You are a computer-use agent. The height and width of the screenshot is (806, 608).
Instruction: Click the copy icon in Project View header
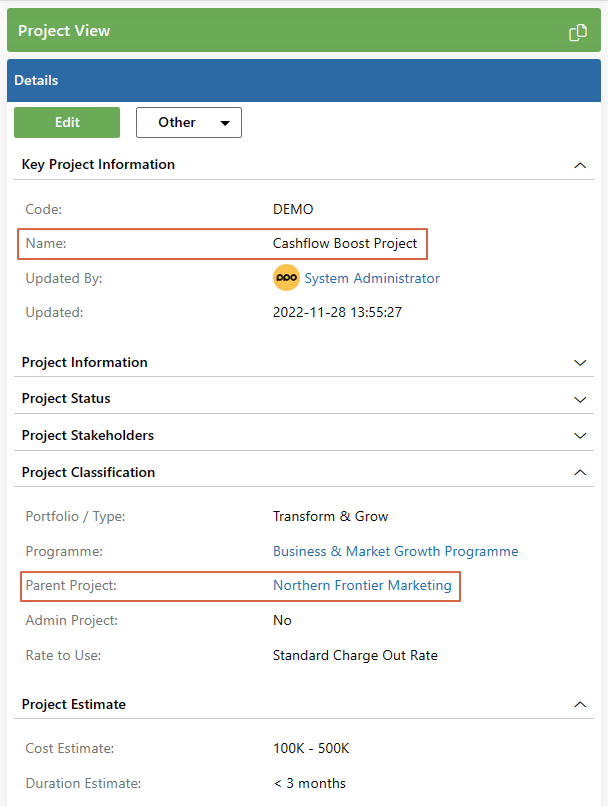pos(578,32)
